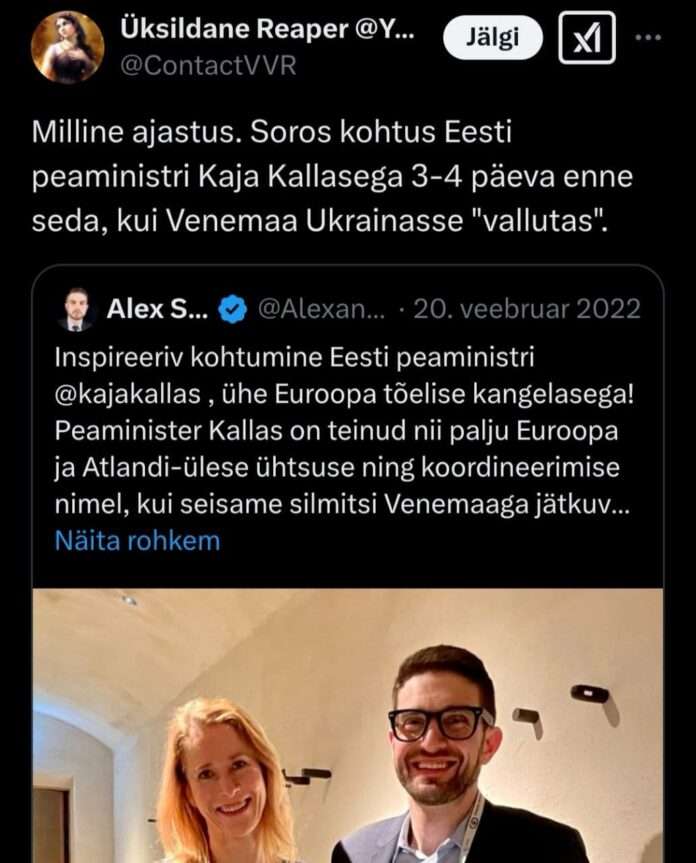The image size is (696, 863).
Task: Open the Grok xI icon
Action: [587, 37]
